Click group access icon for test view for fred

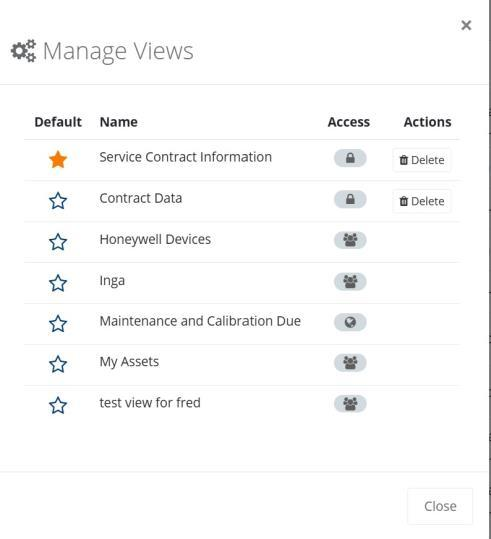pyautogui.click(x=350, y=404)
